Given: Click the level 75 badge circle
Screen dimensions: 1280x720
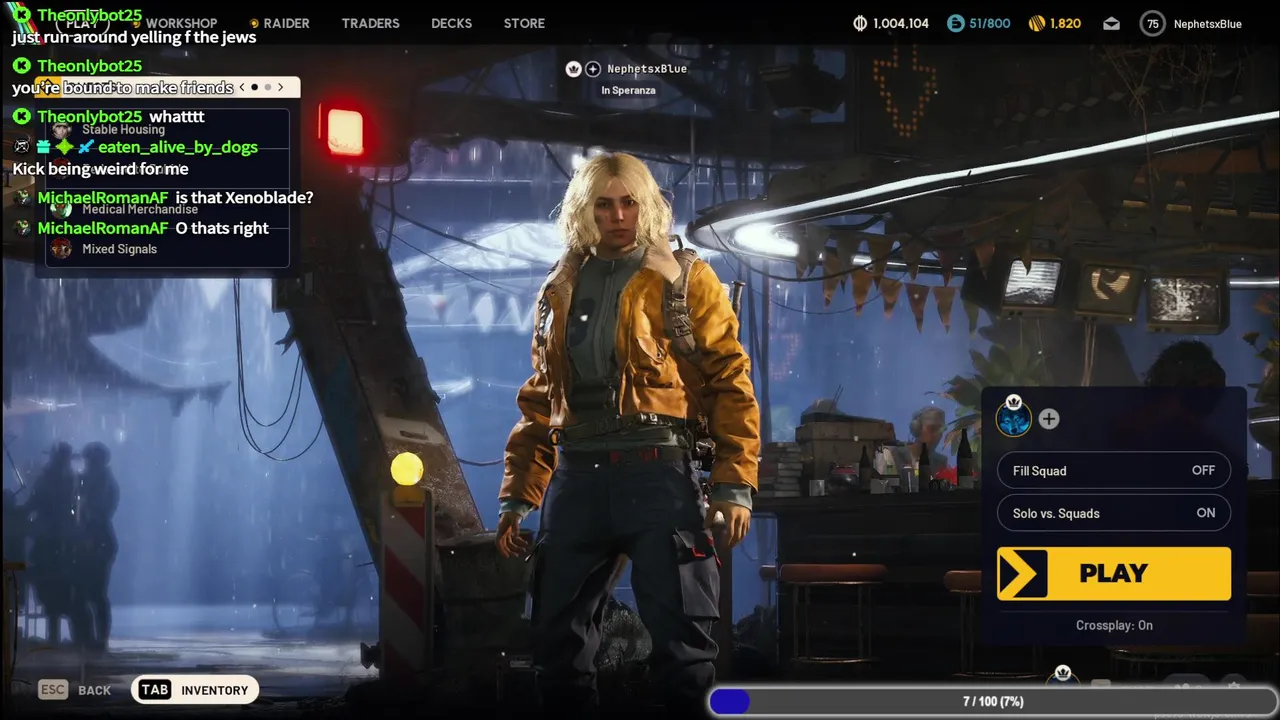Looking at the screenshot, I should pyautogui.click(x=1153, y=24).
